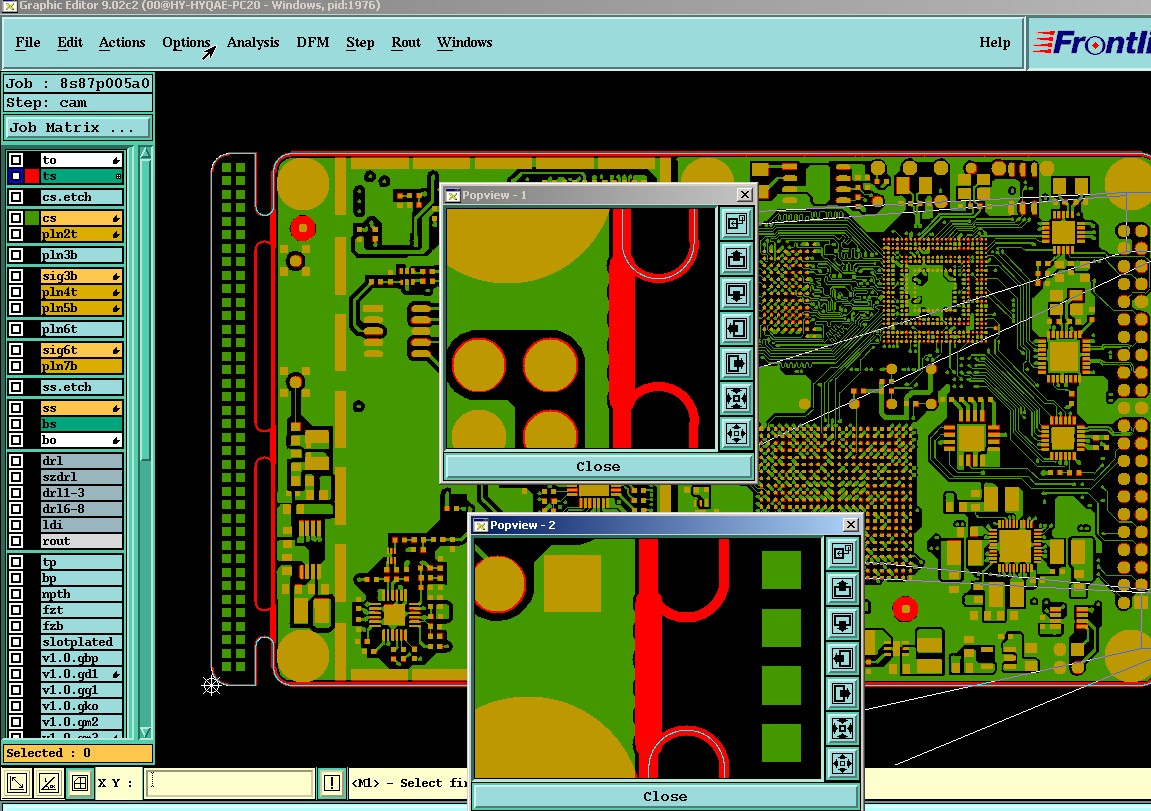Viewport: 1151px width, 811px height.
Task: Open the Analysis menu
Action: 253,43
